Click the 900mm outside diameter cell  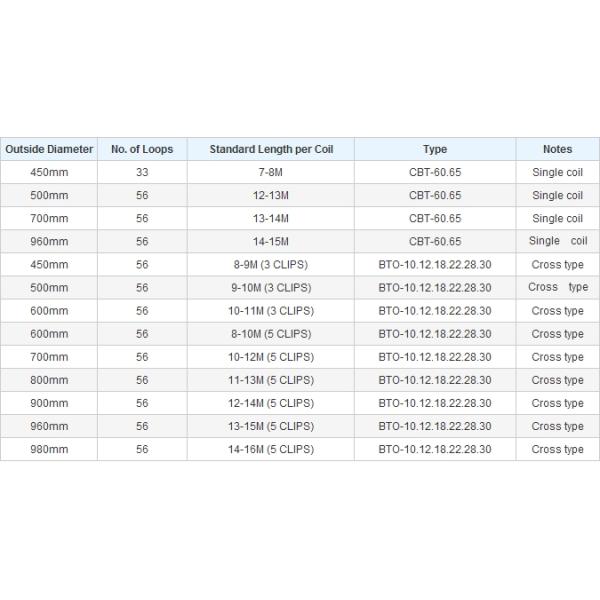click(49, 403)
